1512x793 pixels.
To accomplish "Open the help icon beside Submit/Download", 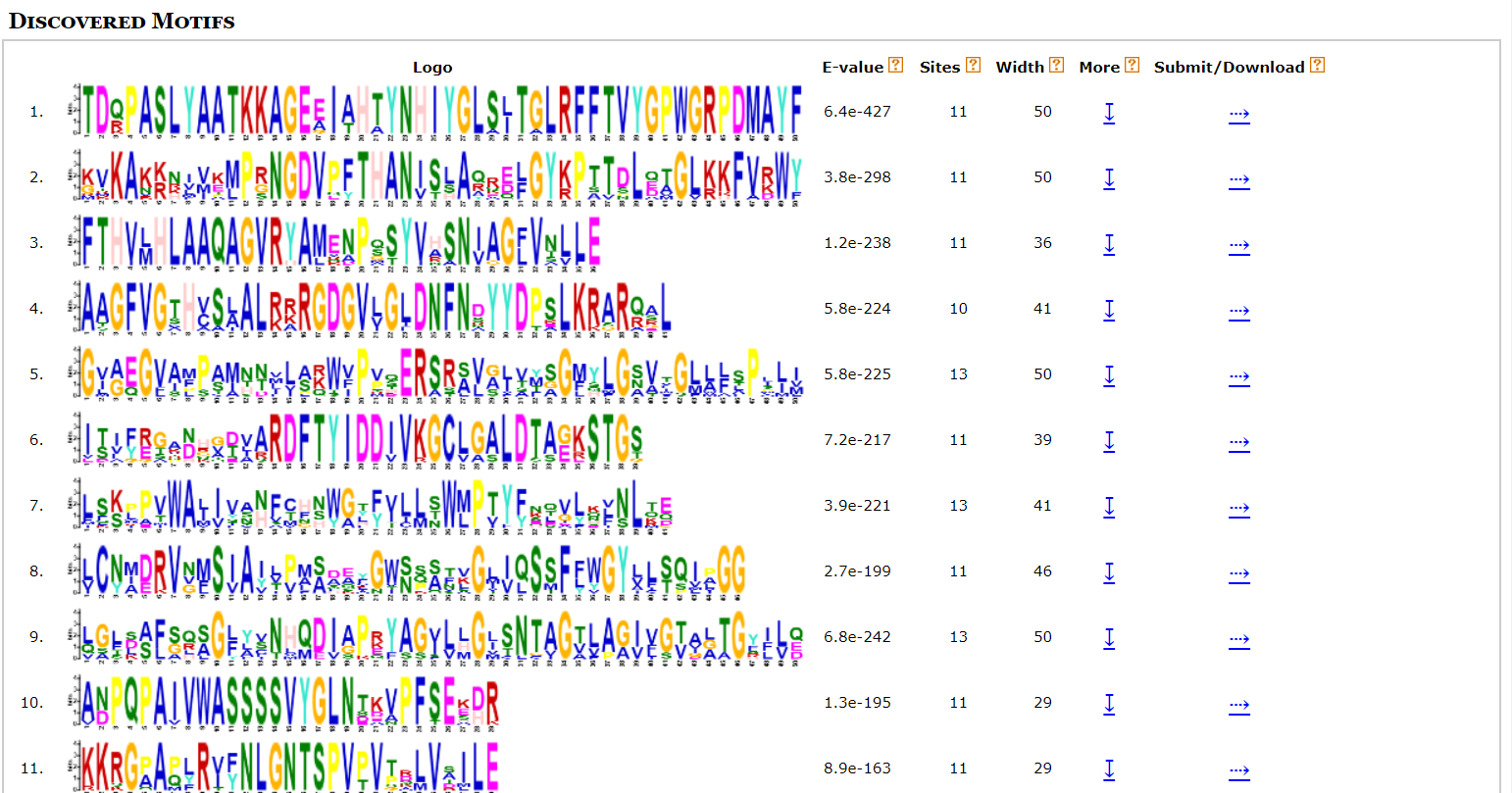I will point(1317,65).
